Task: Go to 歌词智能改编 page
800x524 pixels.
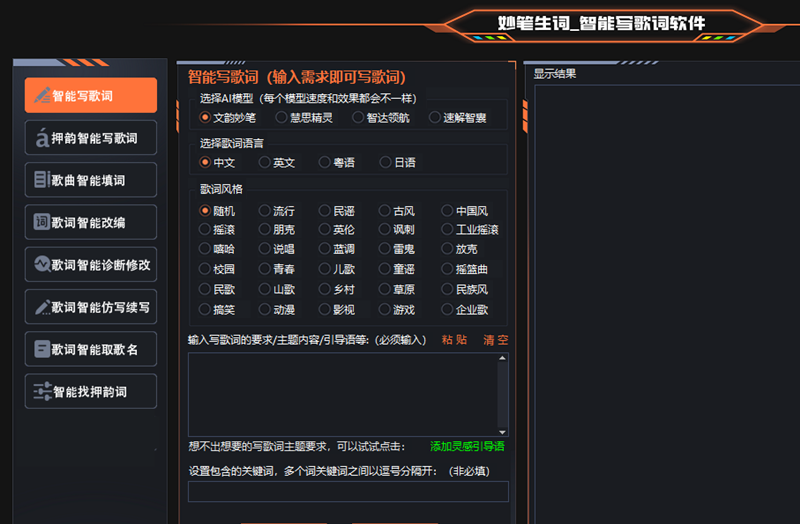Action: [91, 222]
